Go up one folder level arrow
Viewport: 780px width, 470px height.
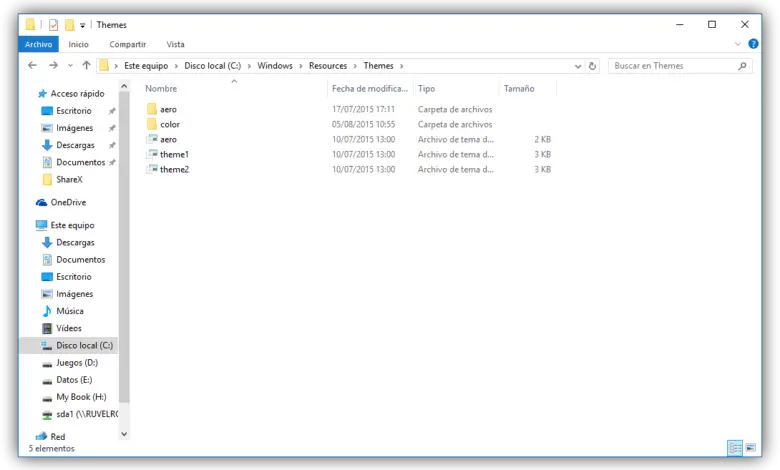(x=86, y=65)
